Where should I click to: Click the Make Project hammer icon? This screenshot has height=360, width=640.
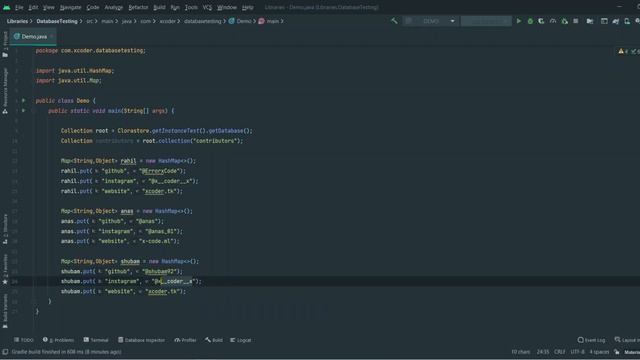(394, 21)
